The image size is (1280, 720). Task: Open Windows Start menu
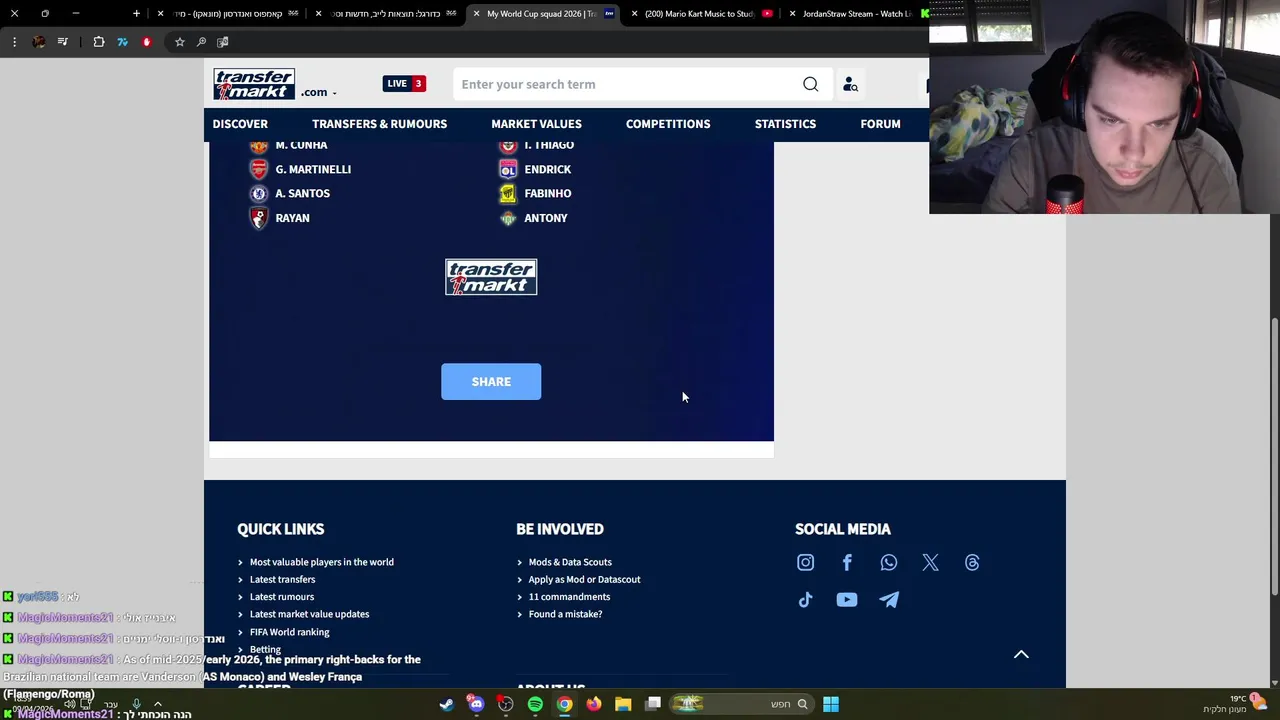tap(831, 704)
